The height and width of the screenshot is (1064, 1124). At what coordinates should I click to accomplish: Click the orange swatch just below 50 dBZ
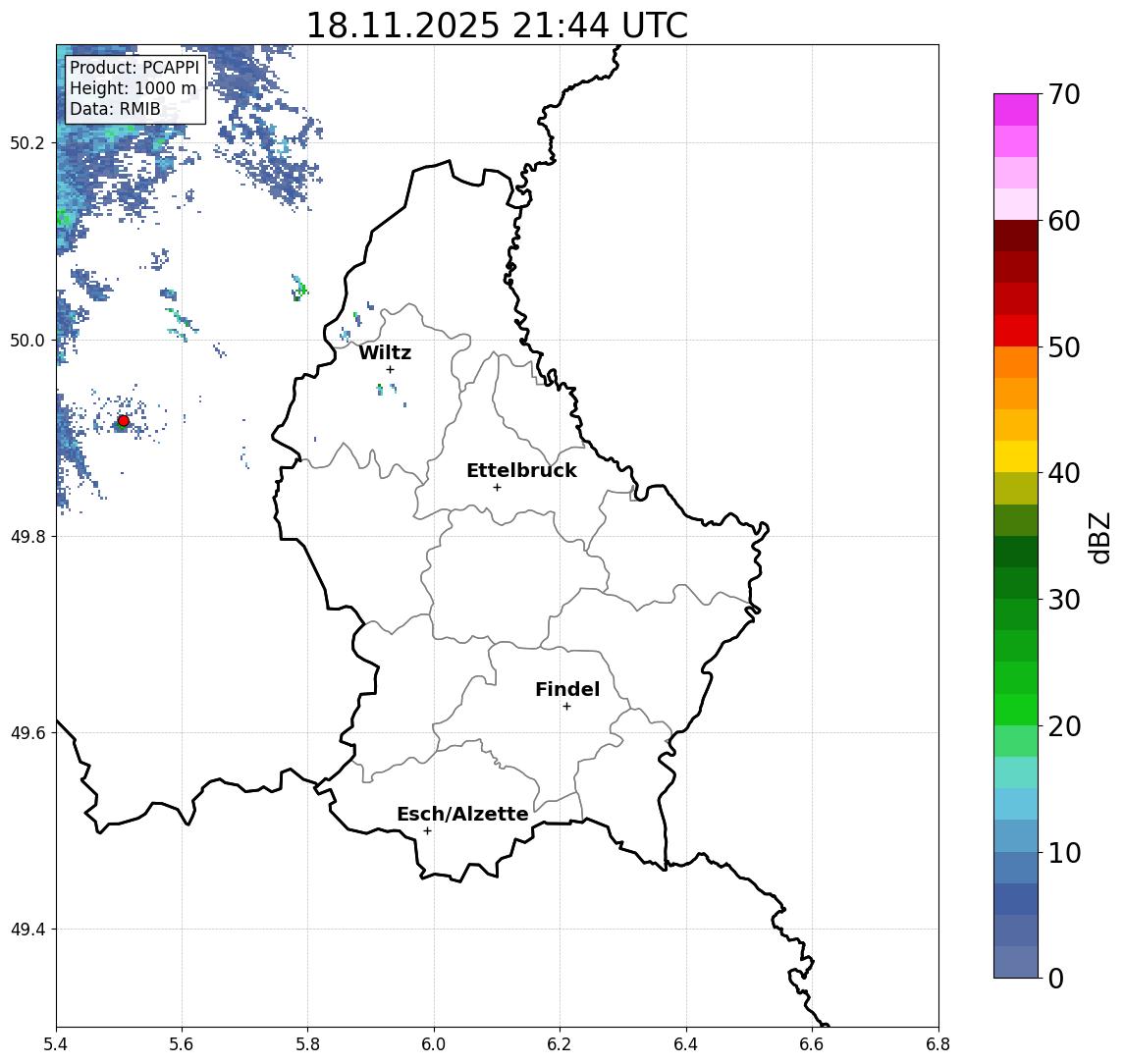click(1016, 363)
